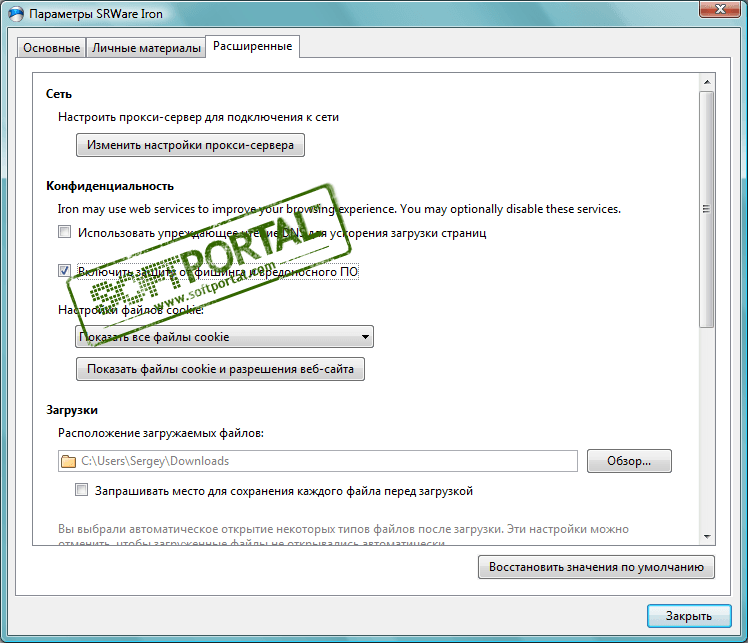
Task: Click the Сеть section heading
Action: point(59,94)
